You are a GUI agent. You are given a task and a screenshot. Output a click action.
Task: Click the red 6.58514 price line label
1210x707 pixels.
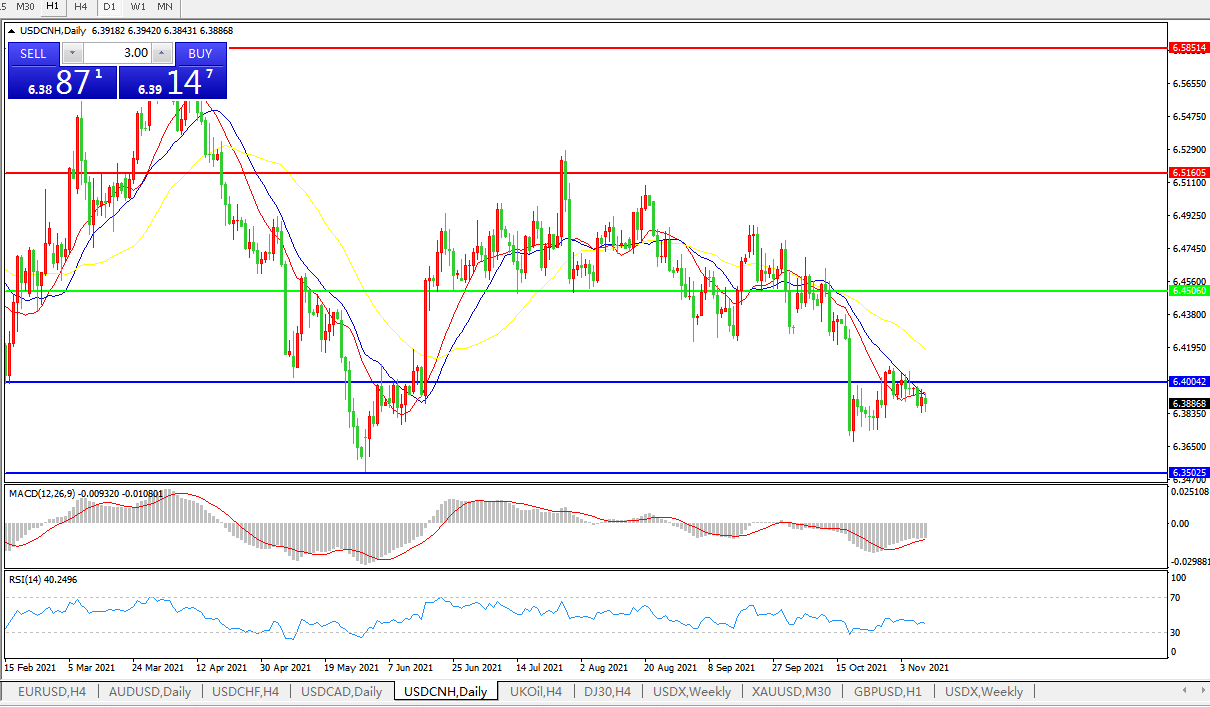tap(1189, 47)
